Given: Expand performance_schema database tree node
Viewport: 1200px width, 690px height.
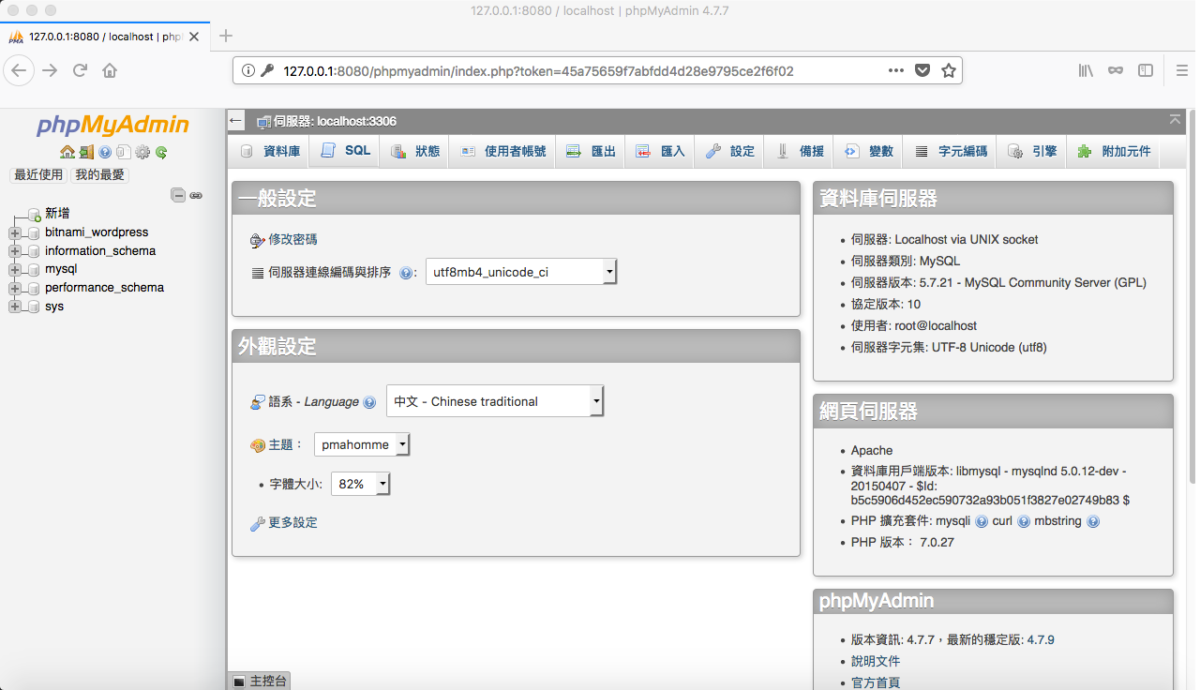Looking at the screenshot, I should point(14,288).
